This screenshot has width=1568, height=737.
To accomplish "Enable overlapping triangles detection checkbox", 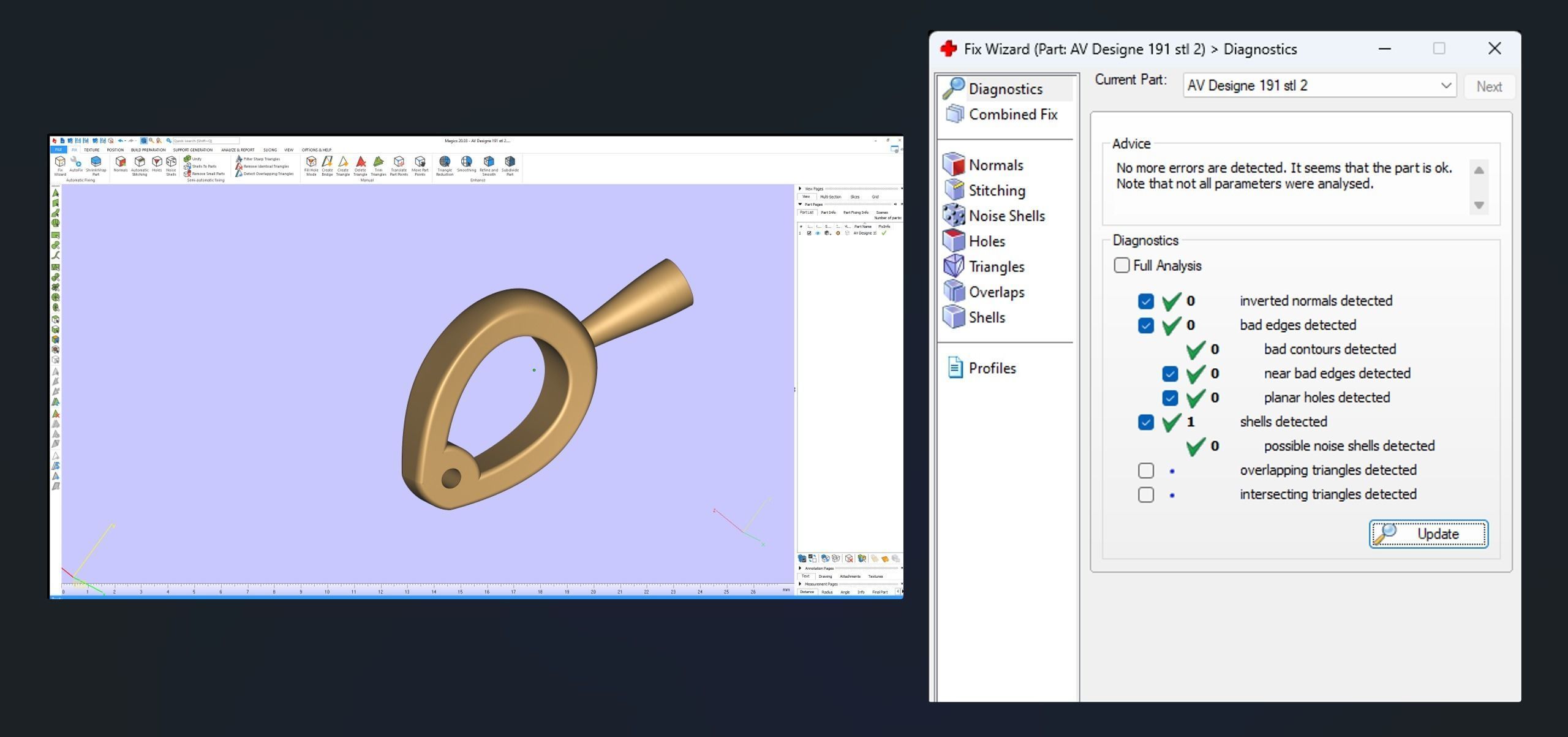I will click(x=1146, y=471).
